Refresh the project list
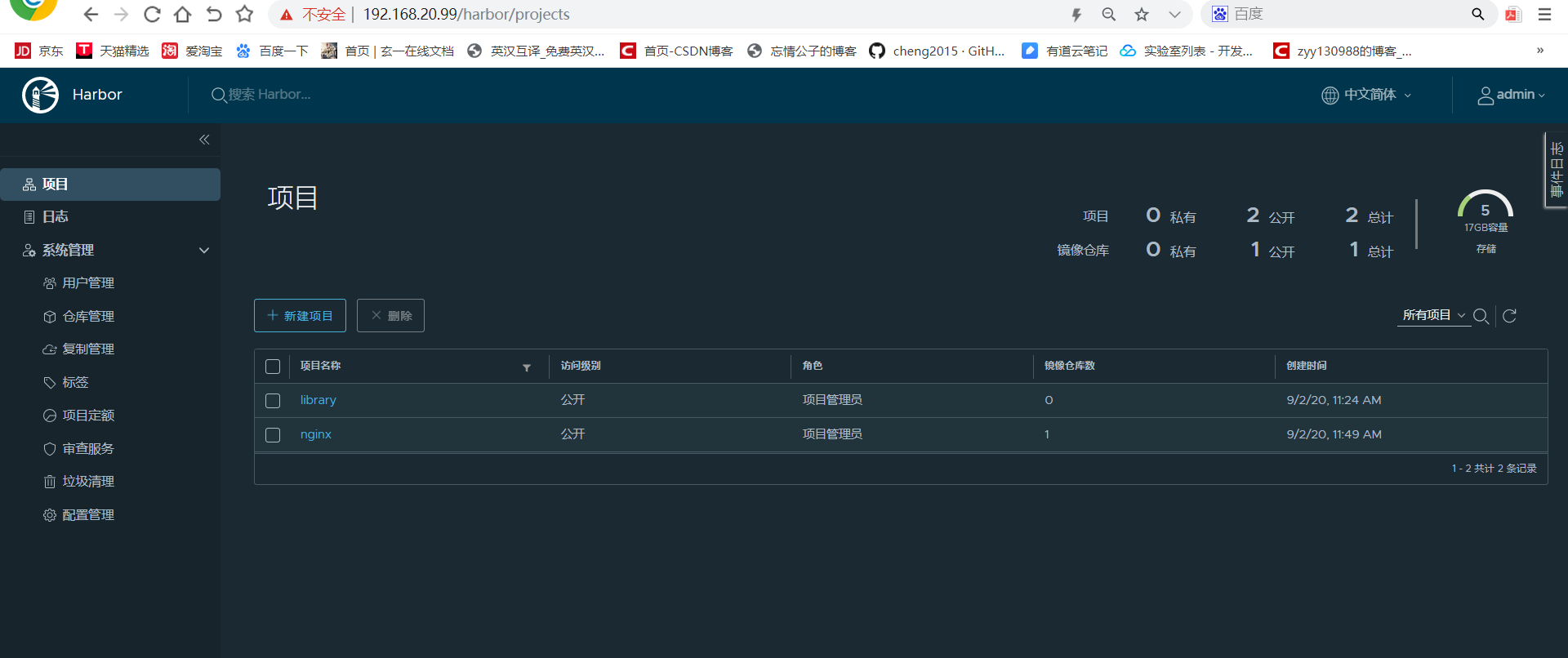 click(x=1509, y=316)
